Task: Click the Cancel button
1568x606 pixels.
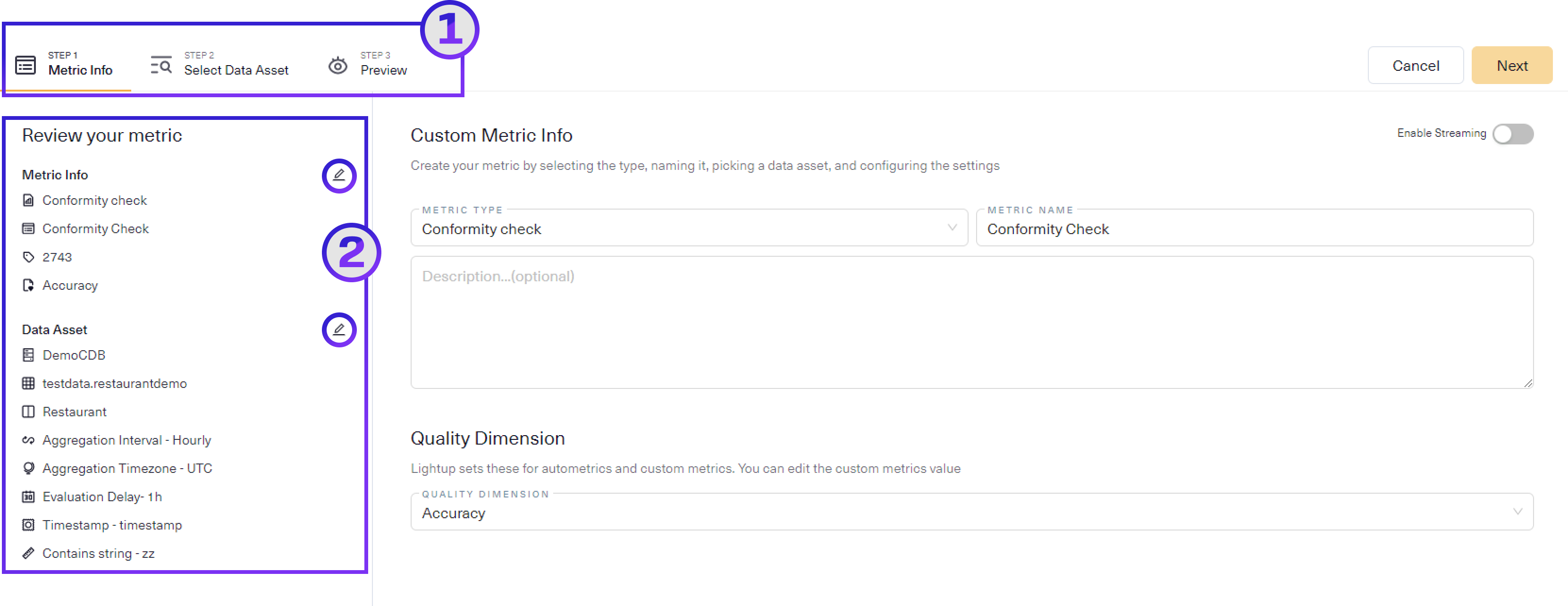Action: [1415, 65]
